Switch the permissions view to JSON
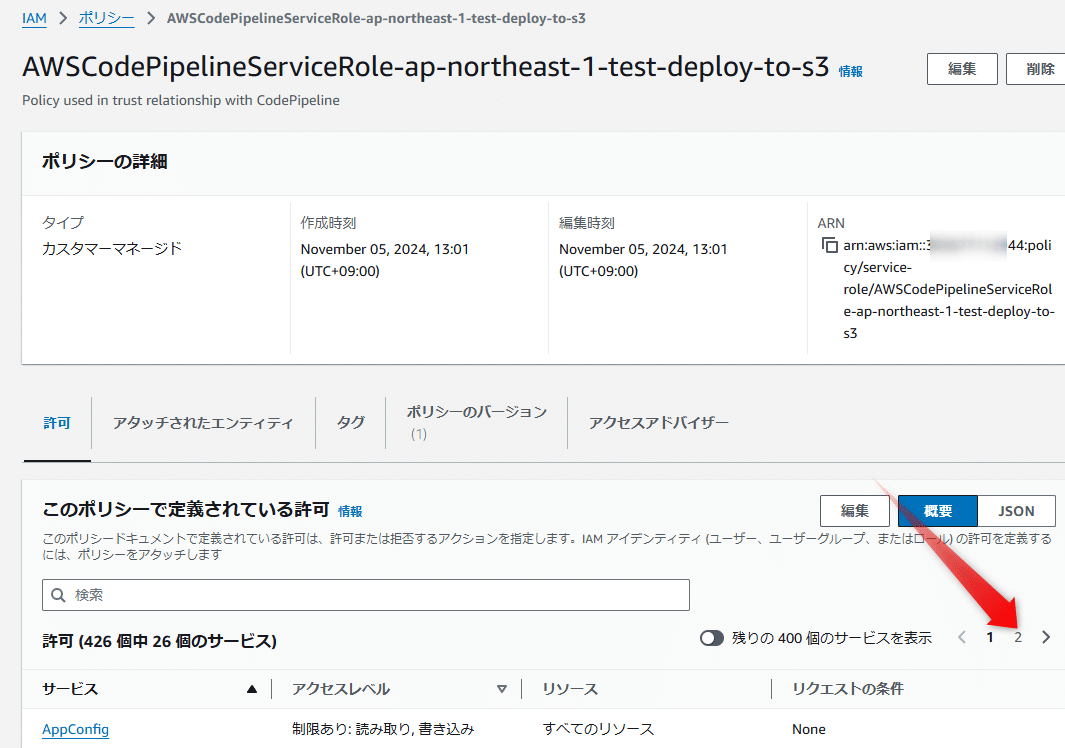This screenshot has height=748, width=1065. (x=1016, y=510)
